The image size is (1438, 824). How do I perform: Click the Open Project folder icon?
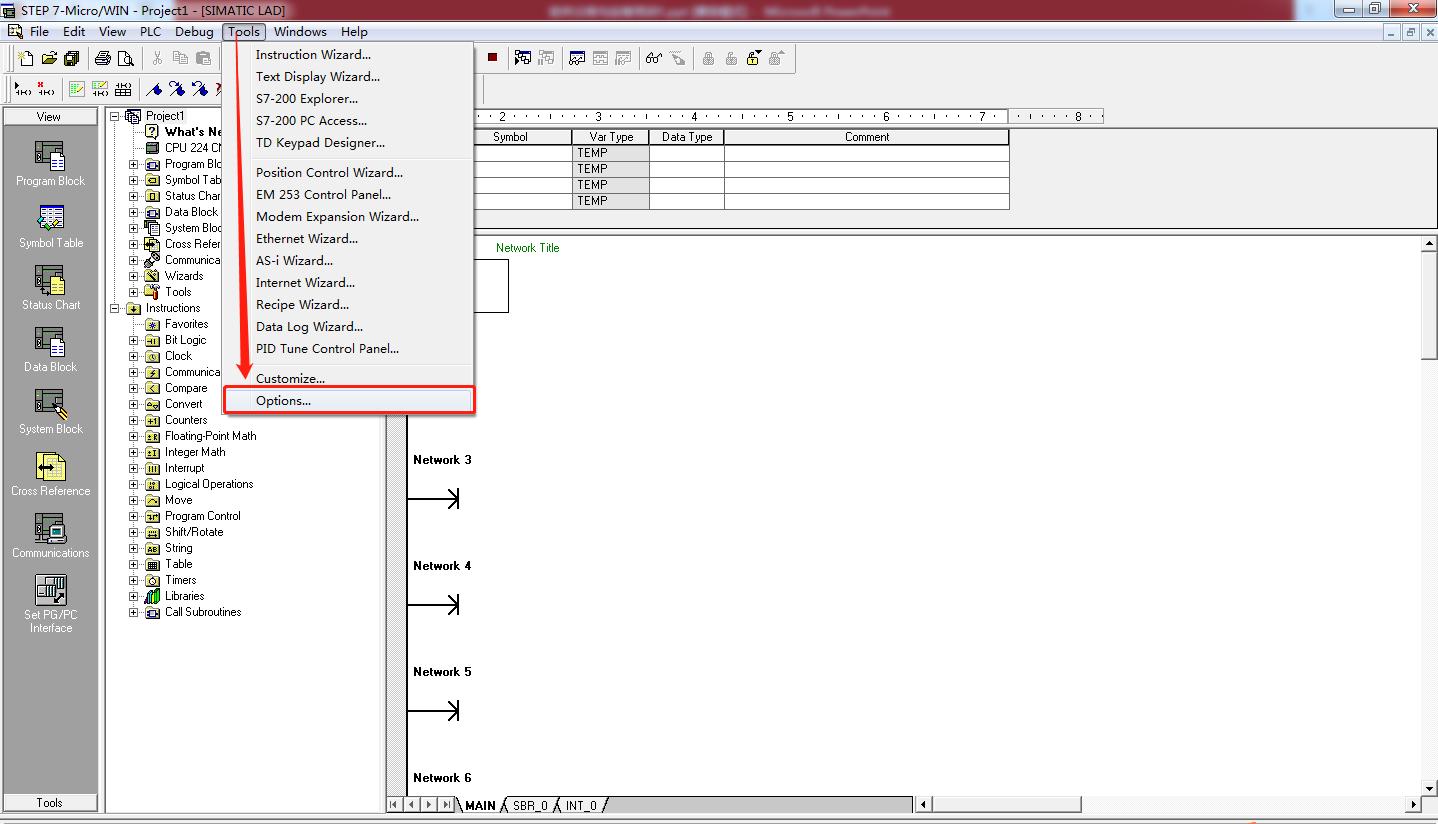click(48, 58)
